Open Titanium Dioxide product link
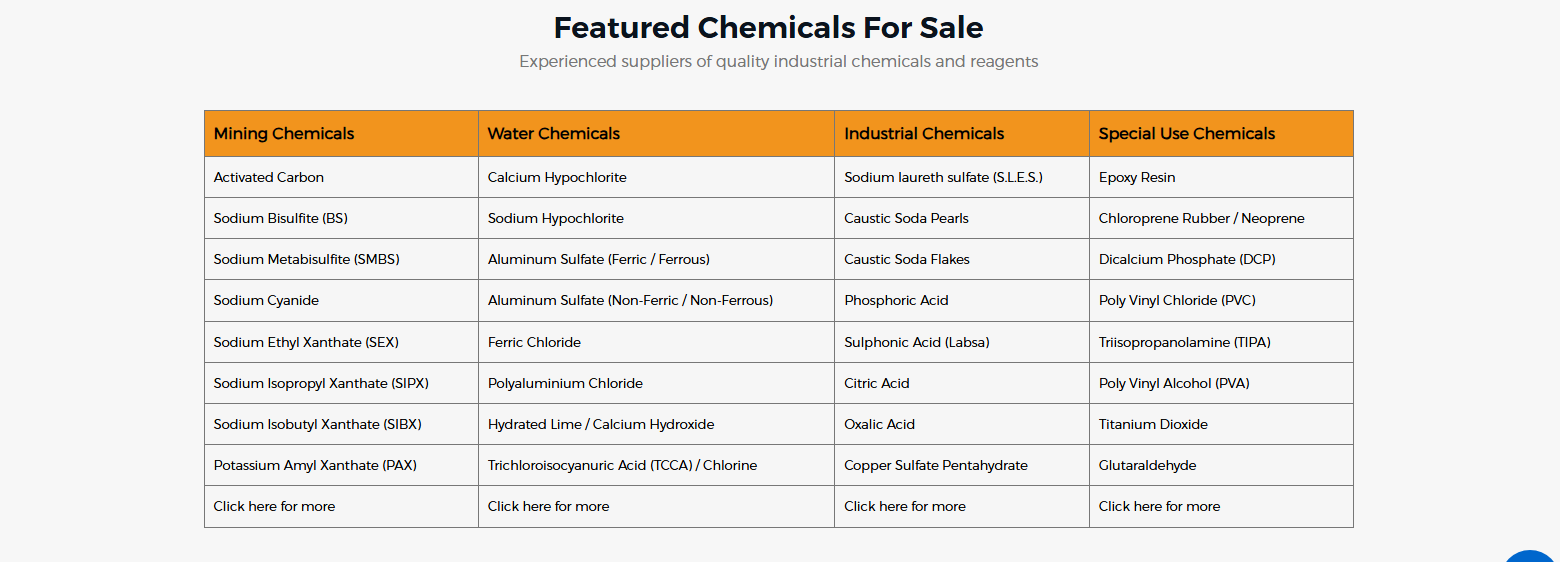This screenshot has height=562, width=1560. pyautogui.click(x=1152, y=424)
